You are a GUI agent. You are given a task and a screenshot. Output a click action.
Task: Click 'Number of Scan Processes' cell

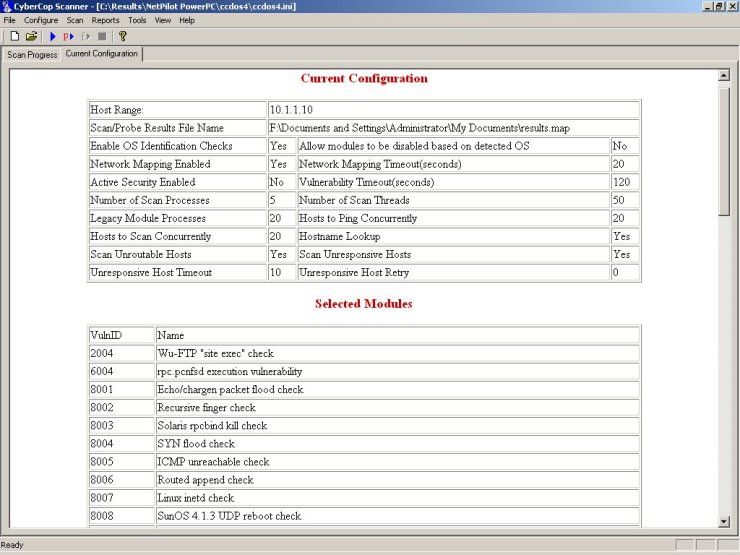[177, 200]
